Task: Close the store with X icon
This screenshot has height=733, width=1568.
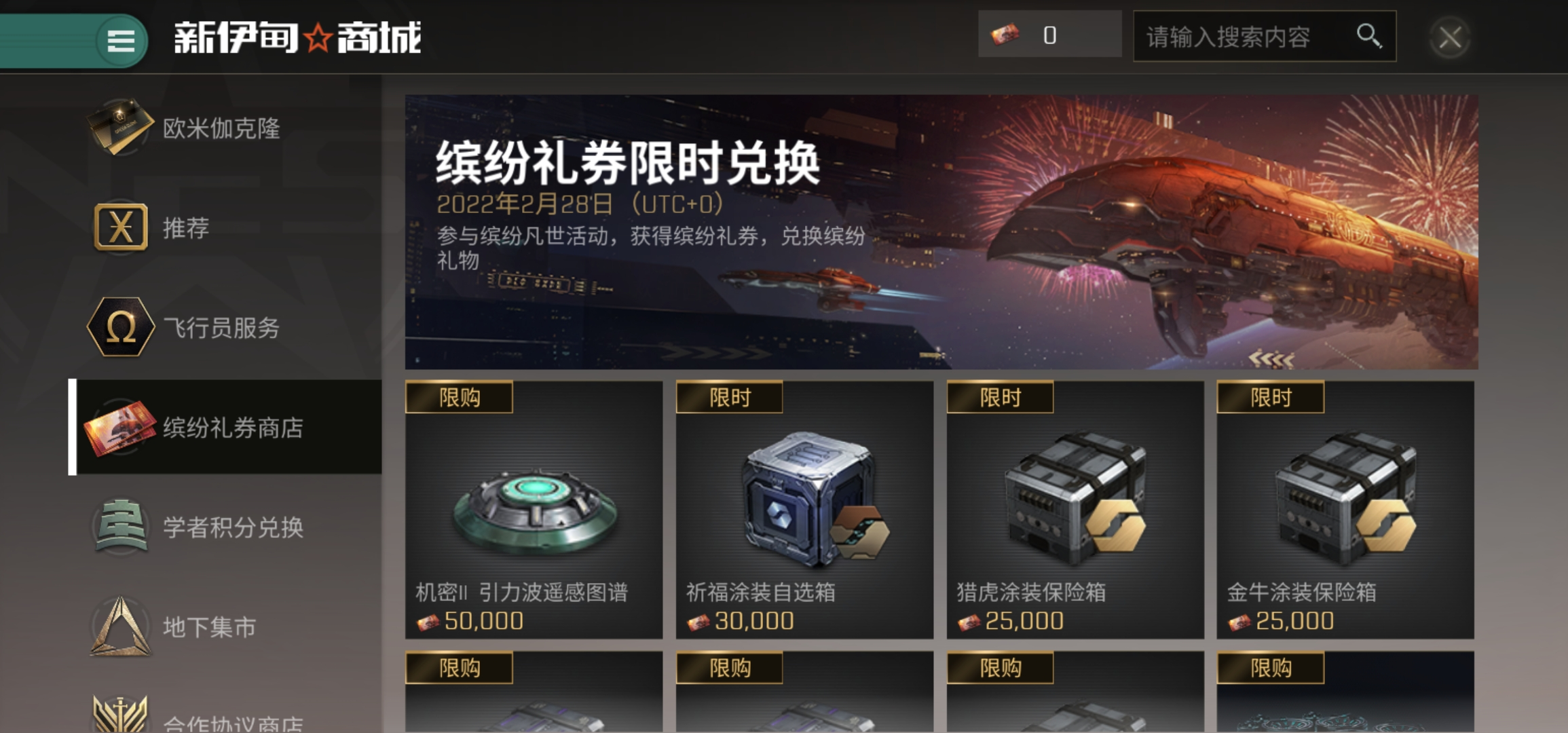Action: (x=1450, y=37)
